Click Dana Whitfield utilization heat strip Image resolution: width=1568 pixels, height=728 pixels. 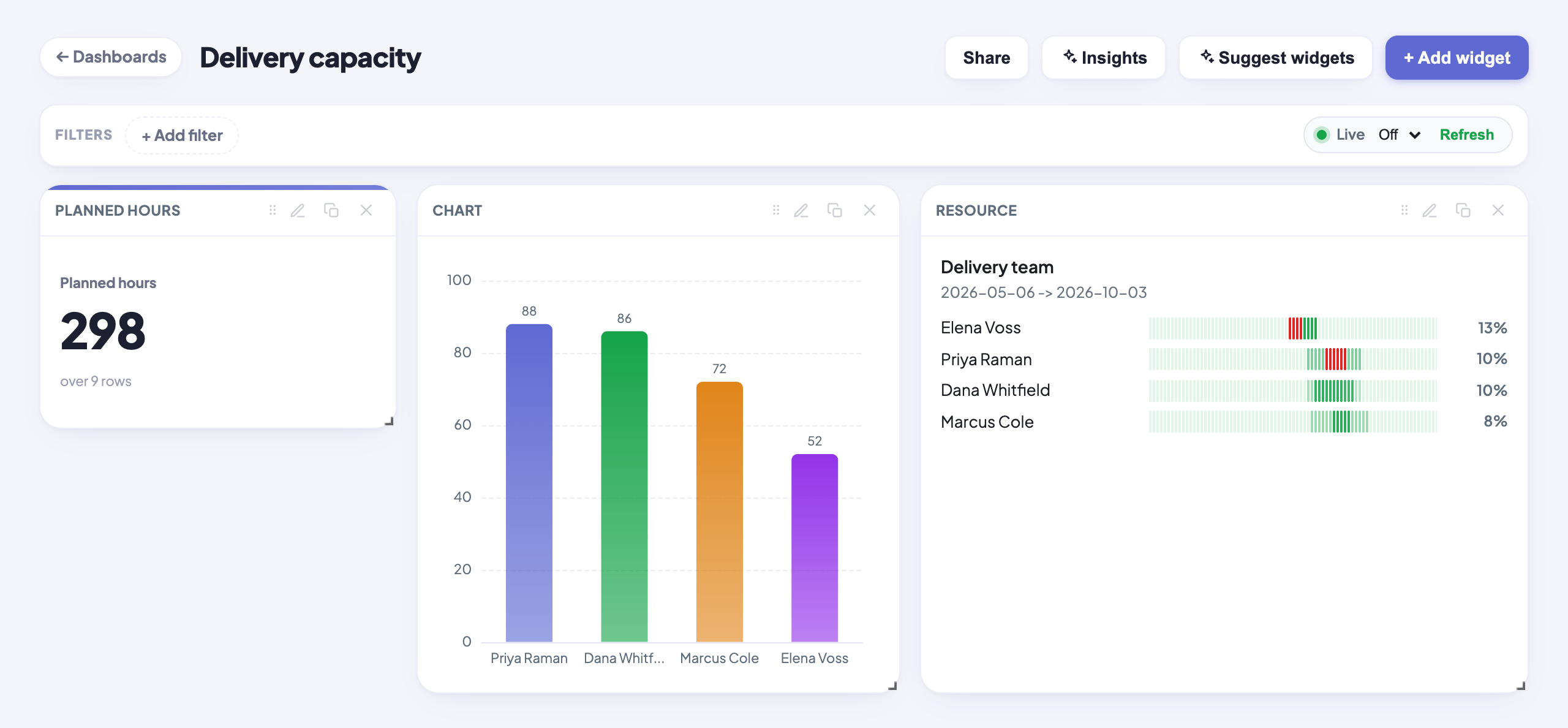point(1293,390)
